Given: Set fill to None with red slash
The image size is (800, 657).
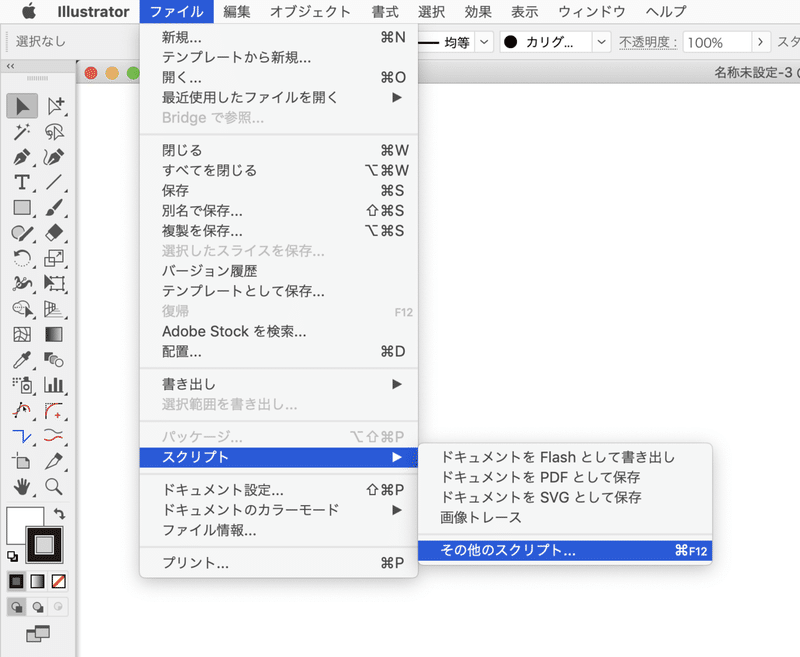Looking at the screenshot, I should click(x=59, y=581).
